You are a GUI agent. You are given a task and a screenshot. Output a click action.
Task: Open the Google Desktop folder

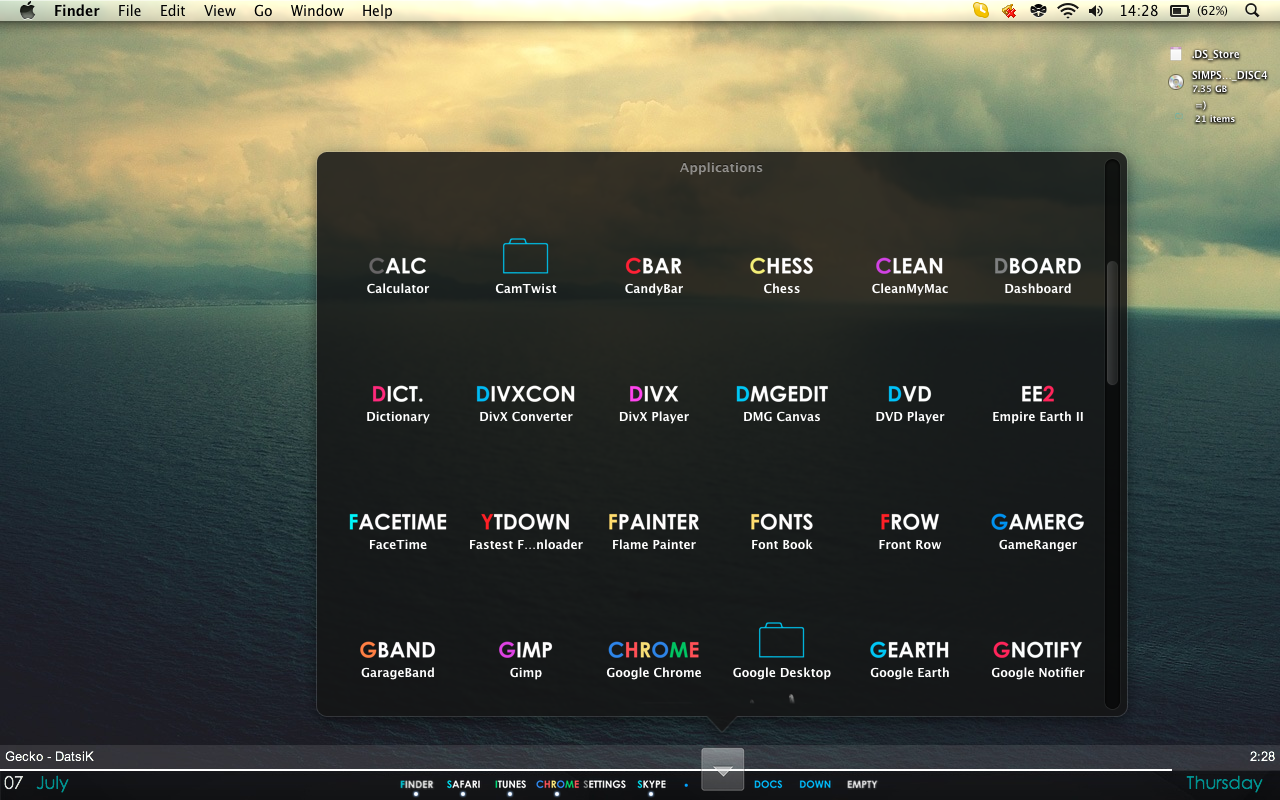[781, 651]
